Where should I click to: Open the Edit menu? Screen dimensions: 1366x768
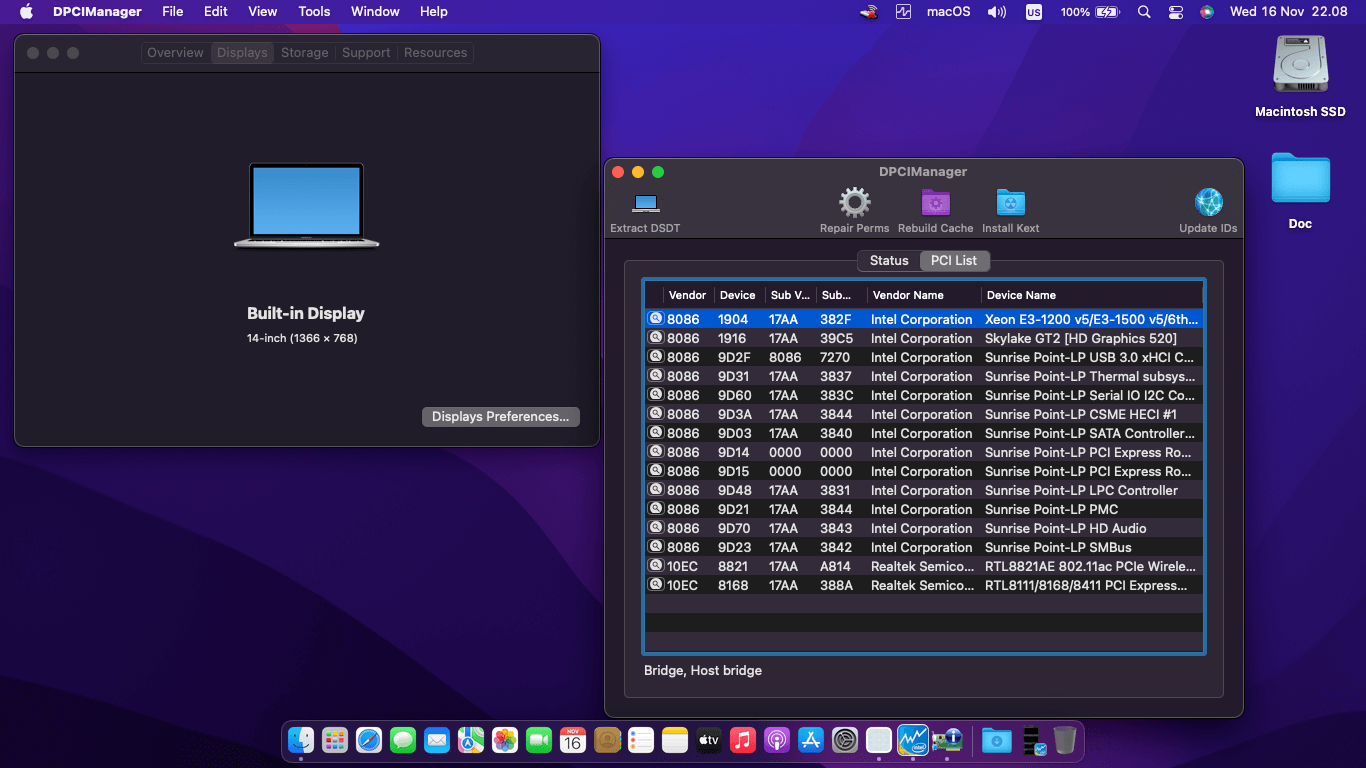click(216, 12)
